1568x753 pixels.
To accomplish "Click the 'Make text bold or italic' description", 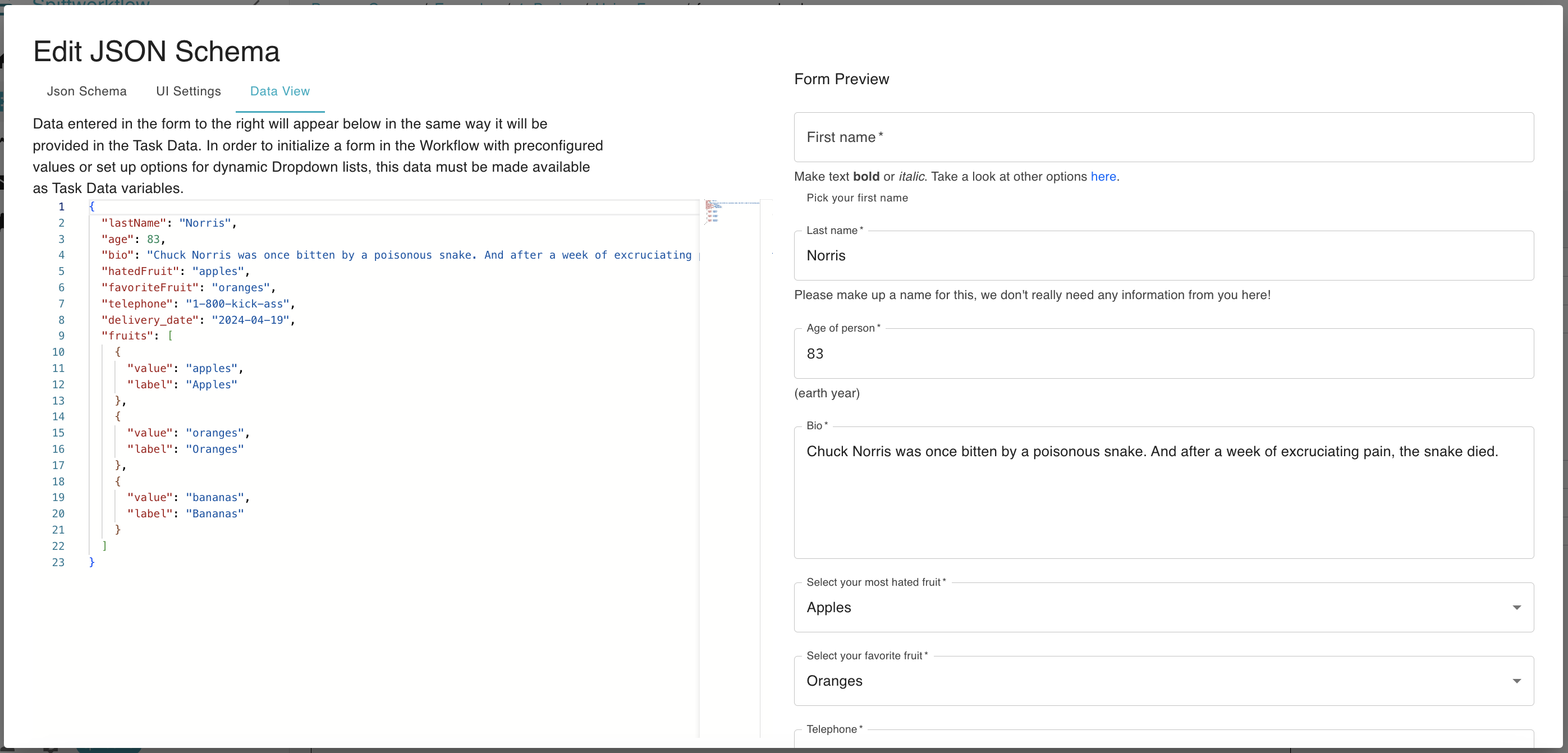I will [x=957, y=177].
